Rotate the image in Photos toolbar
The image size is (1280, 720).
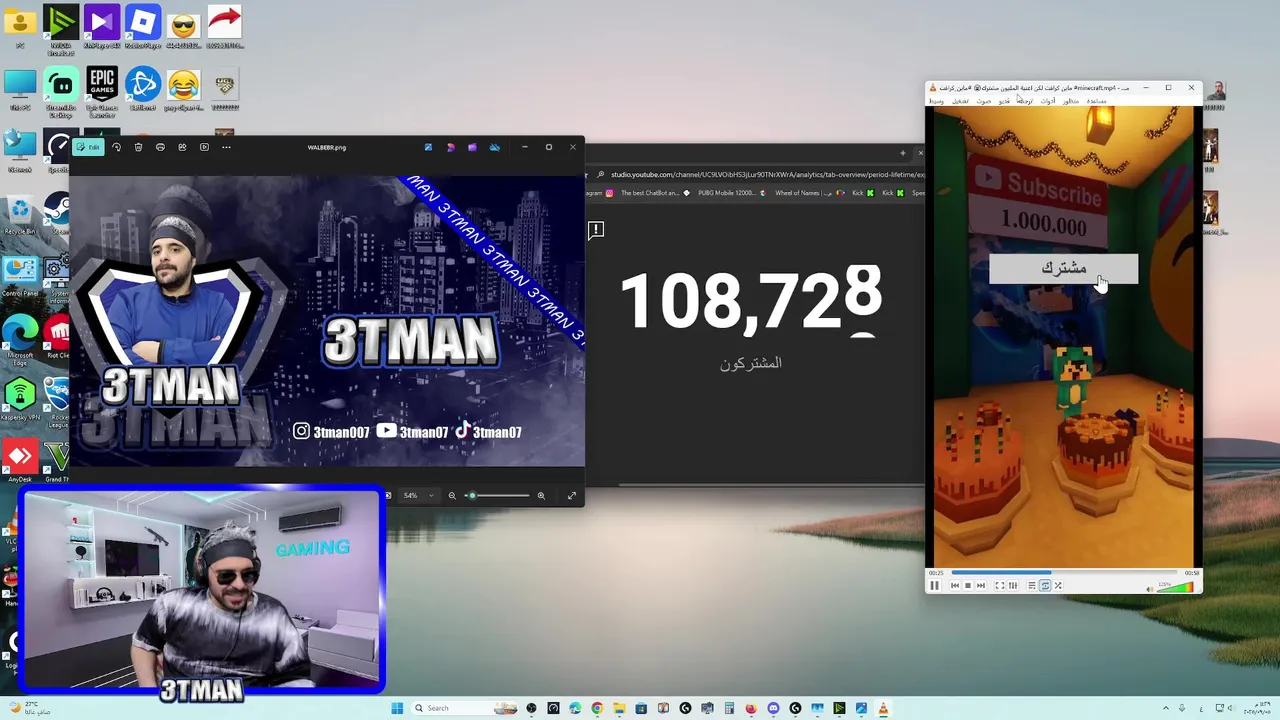(x=116, y=147)
